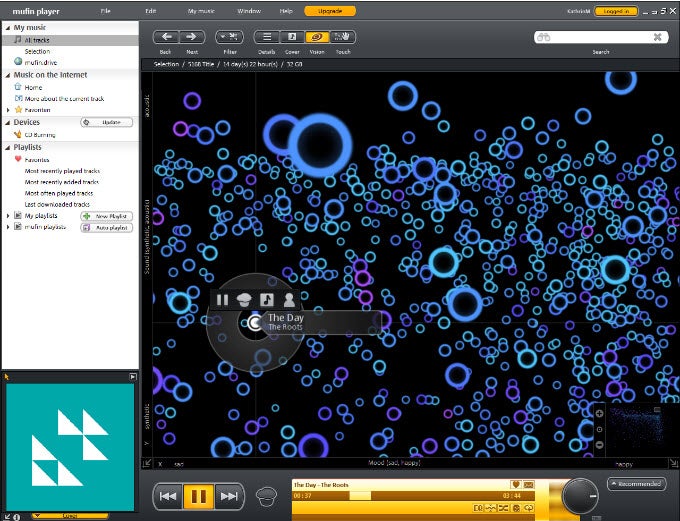Image resolution: width=680 pixels, height=521 pixels.
Task: Skip to the next track
Action: tap(229, 496)
